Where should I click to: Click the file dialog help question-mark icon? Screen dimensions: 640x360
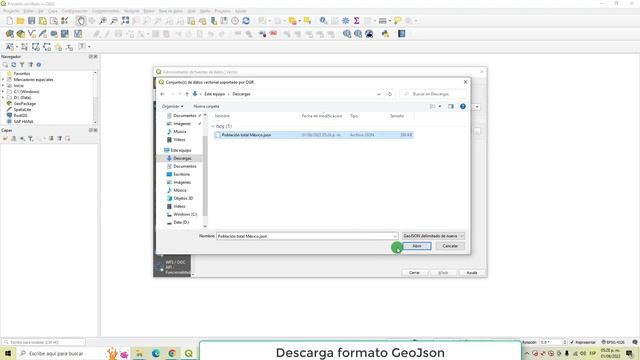tap(463, 107)
